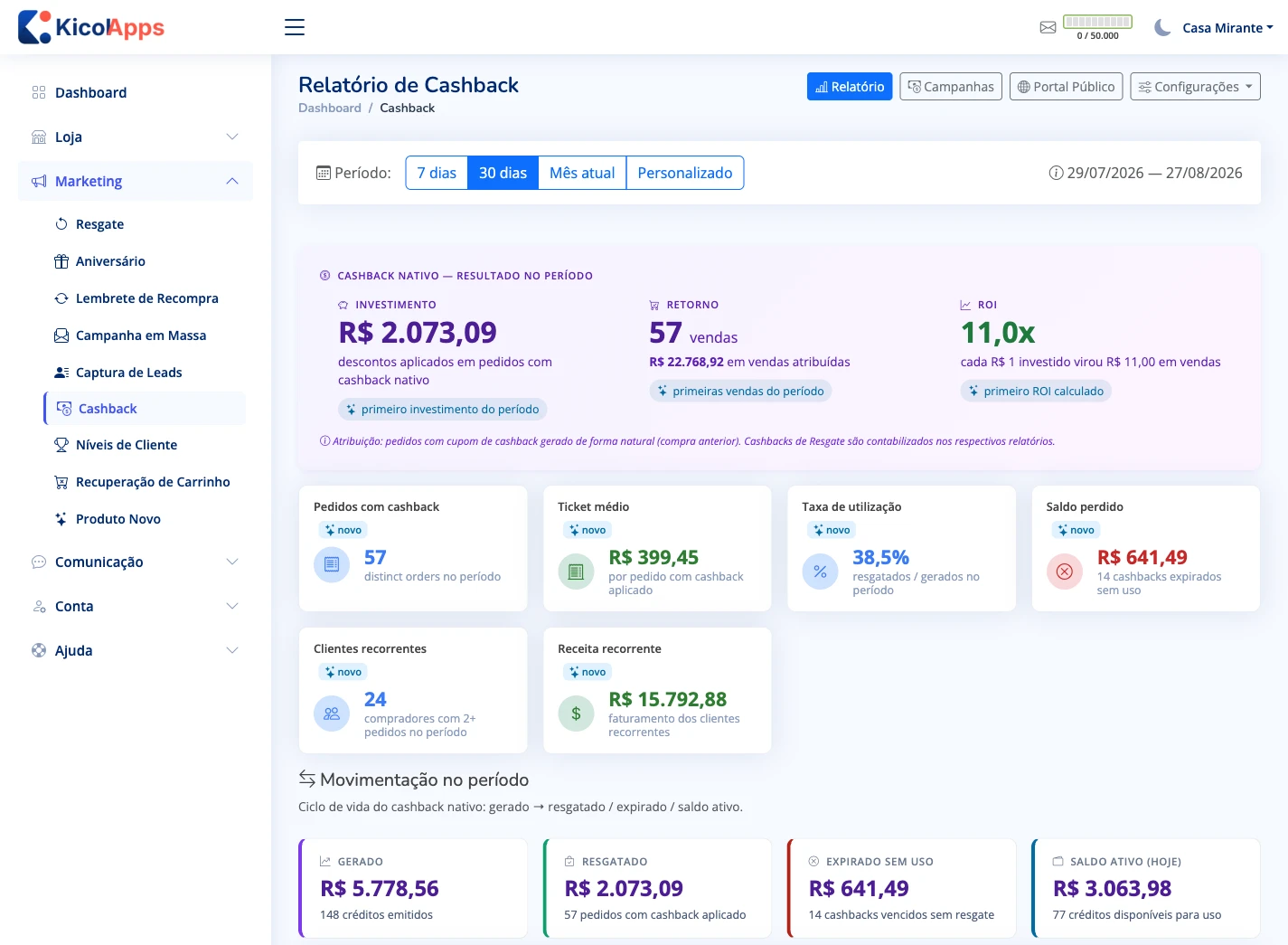Toggle the hamburger sidebar menu
The image size is (1288, 945).
point(295,27)
